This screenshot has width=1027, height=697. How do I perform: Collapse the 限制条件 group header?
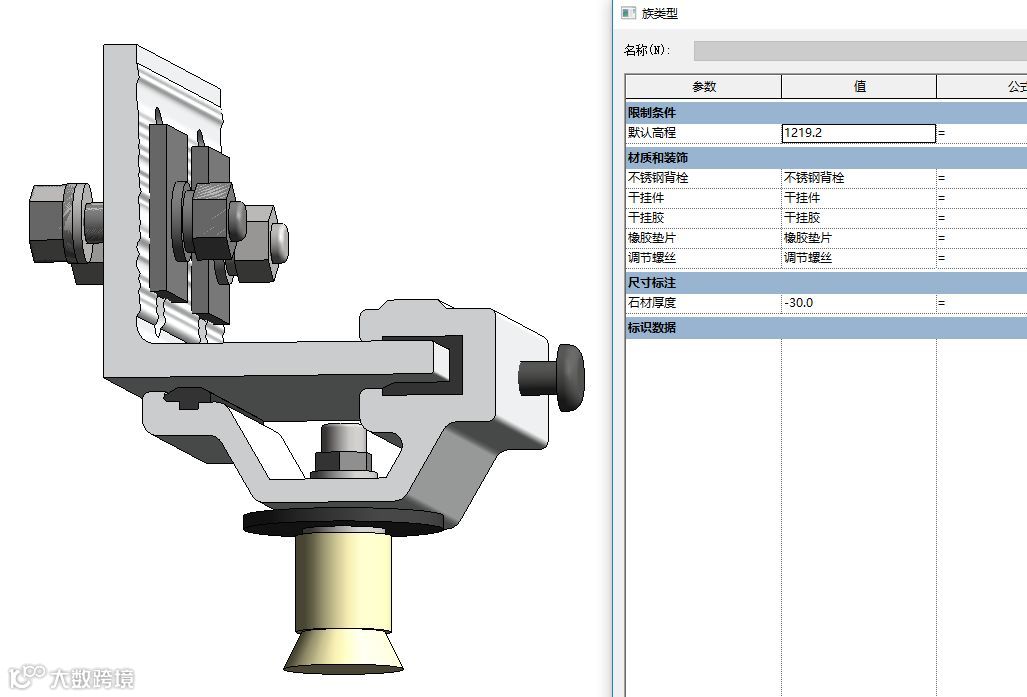click(x=826, y=113)
